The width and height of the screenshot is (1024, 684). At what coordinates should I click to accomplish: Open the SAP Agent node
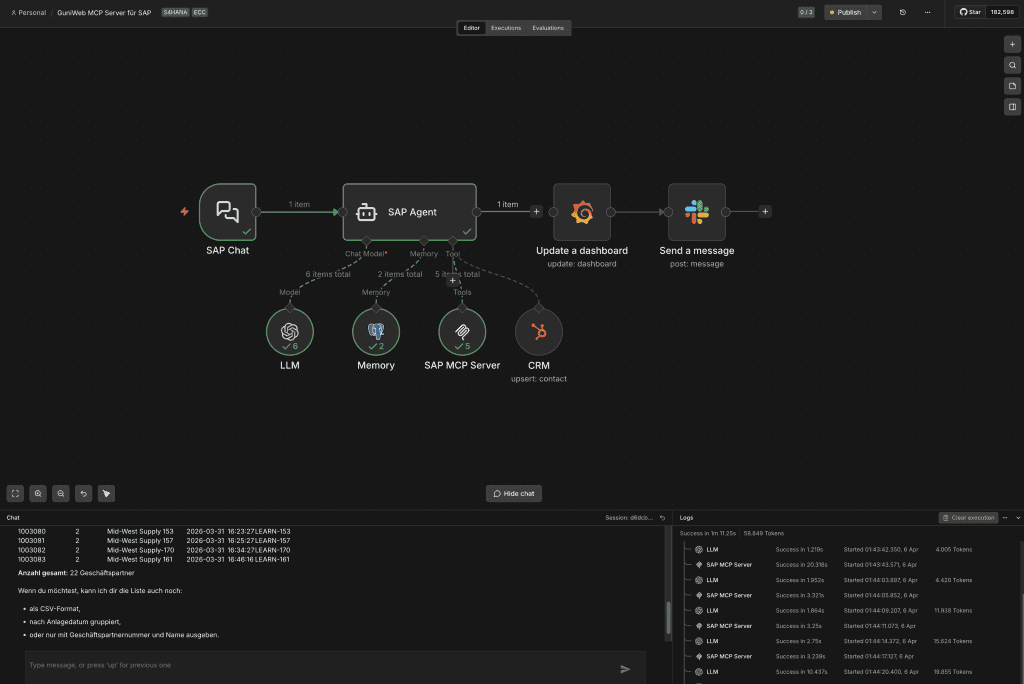click(409, 212)
